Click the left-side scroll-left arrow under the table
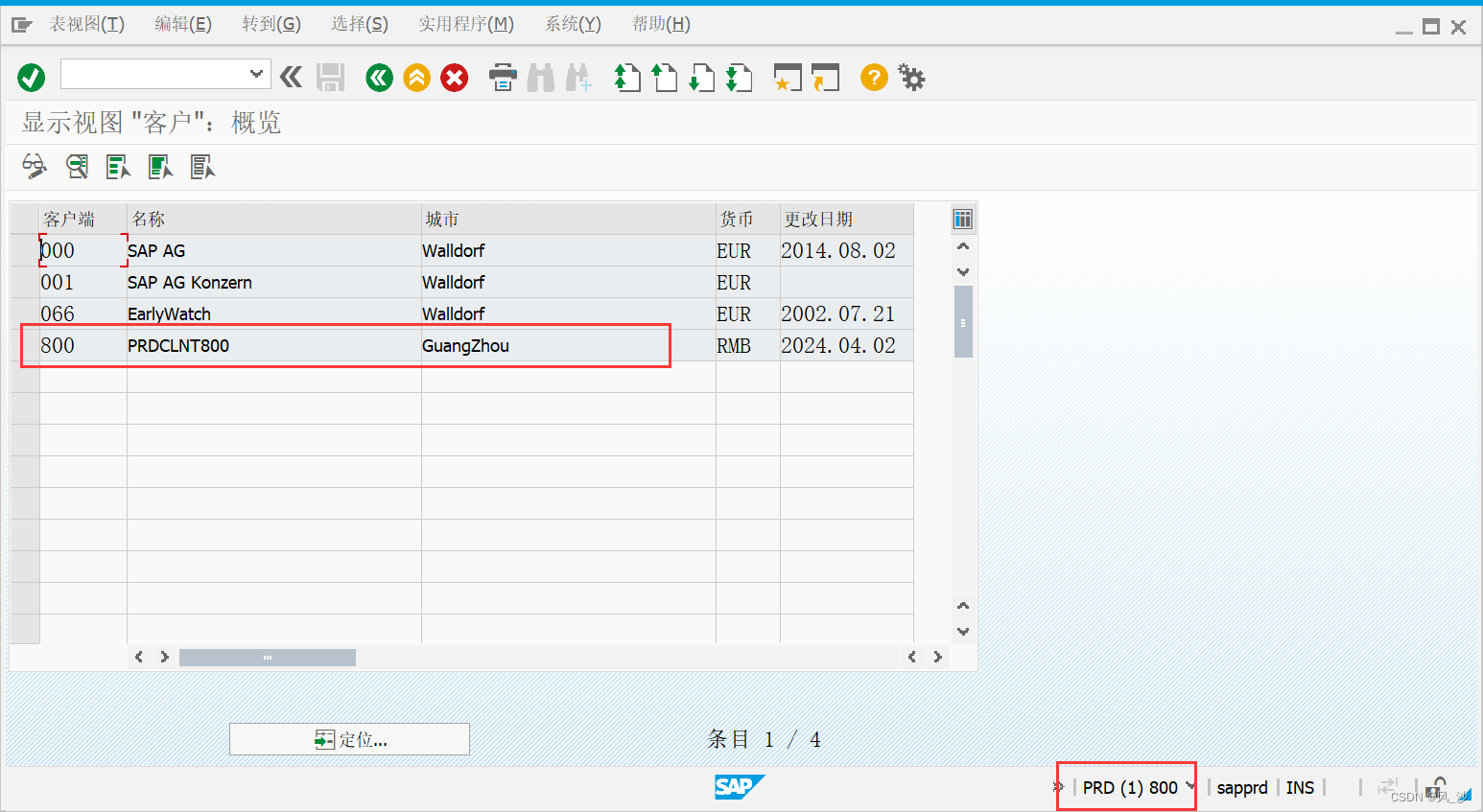The height and width of the screenshot is (812, 1483). tap(139, 657)
